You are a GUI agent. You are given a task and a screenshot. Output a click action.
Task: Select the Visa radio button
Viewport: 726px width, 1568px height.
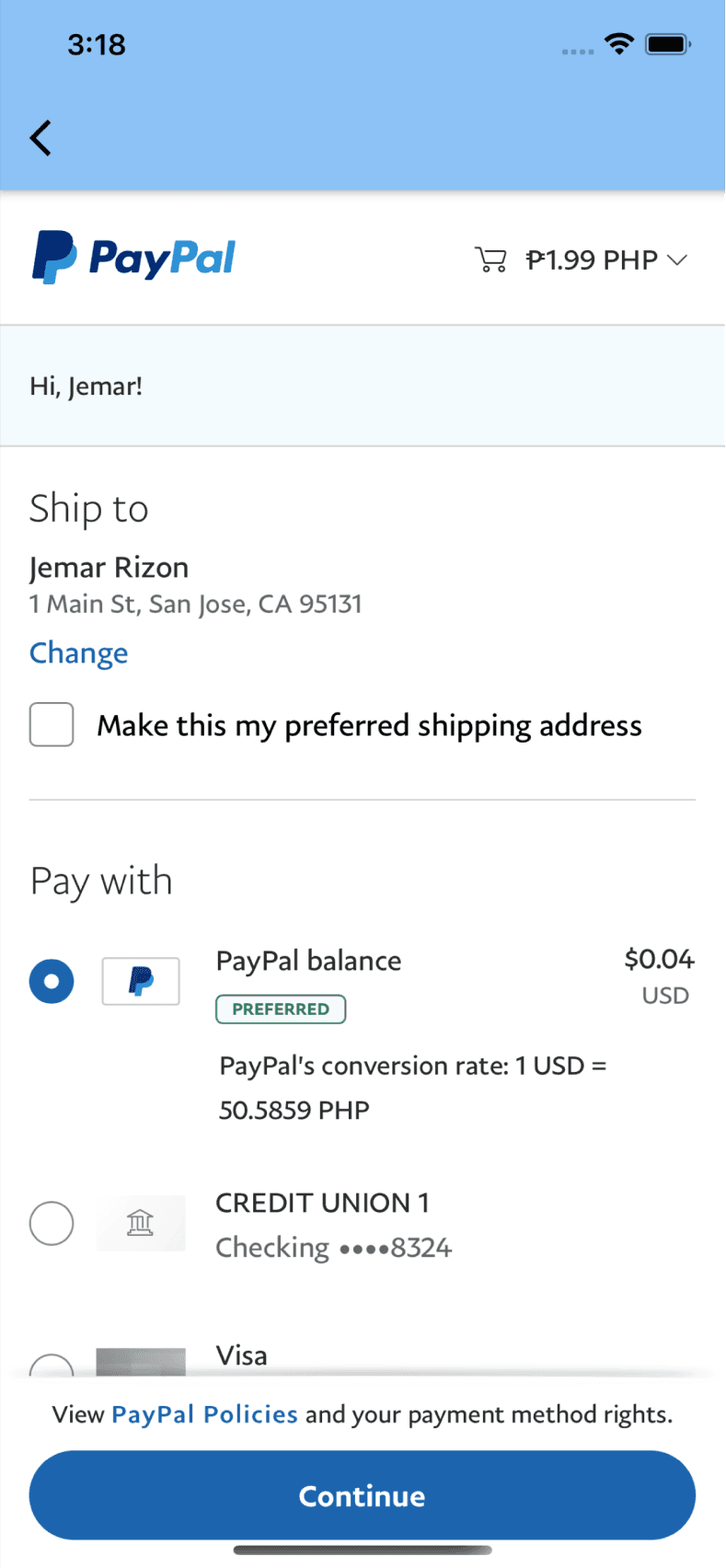52,1366
